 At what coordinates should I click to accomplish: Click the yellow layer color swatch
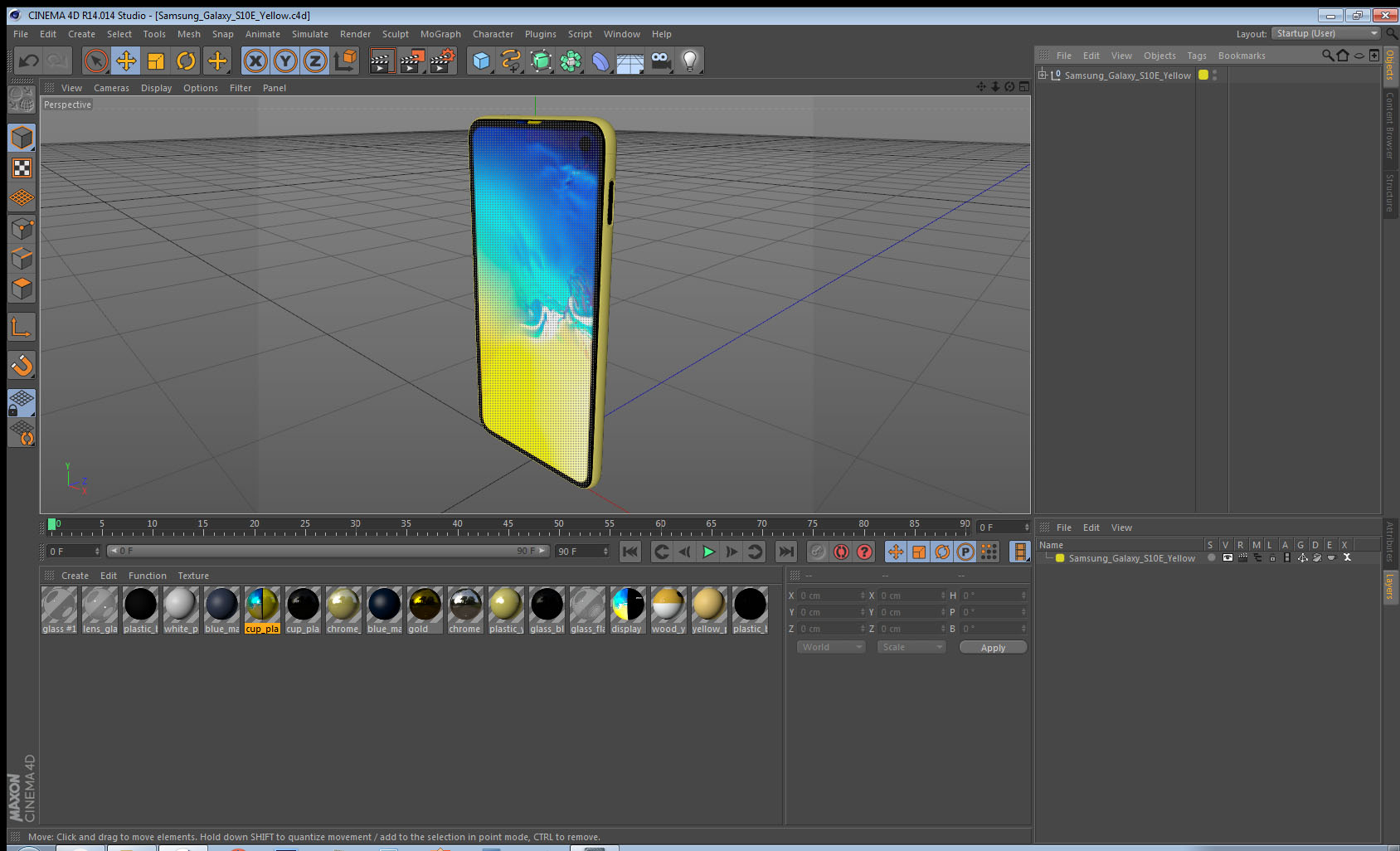pyautogui.click(x=1059, y=558)
